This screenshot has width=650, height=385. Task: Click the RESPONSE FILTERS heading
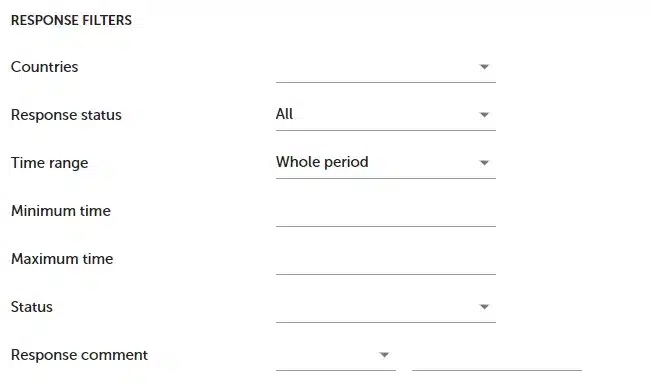point(71,20)
